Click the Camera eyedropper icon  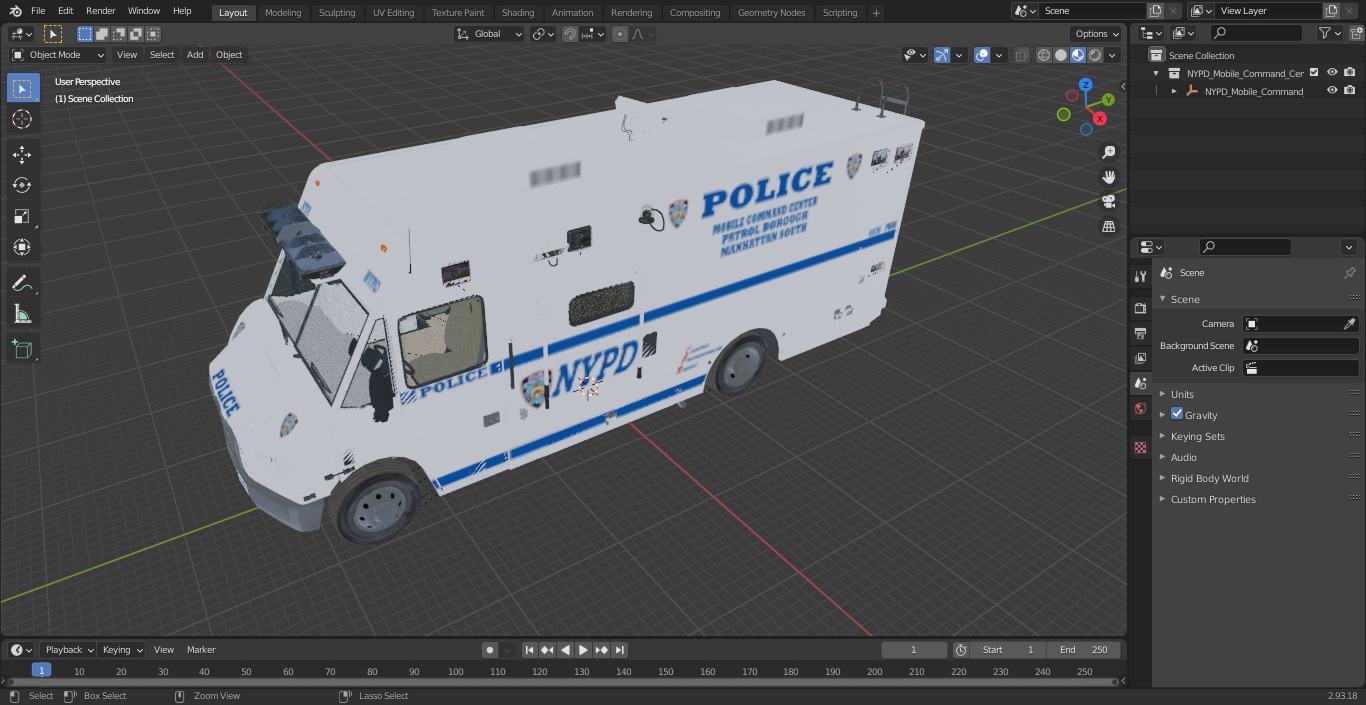click(1349, 324)
